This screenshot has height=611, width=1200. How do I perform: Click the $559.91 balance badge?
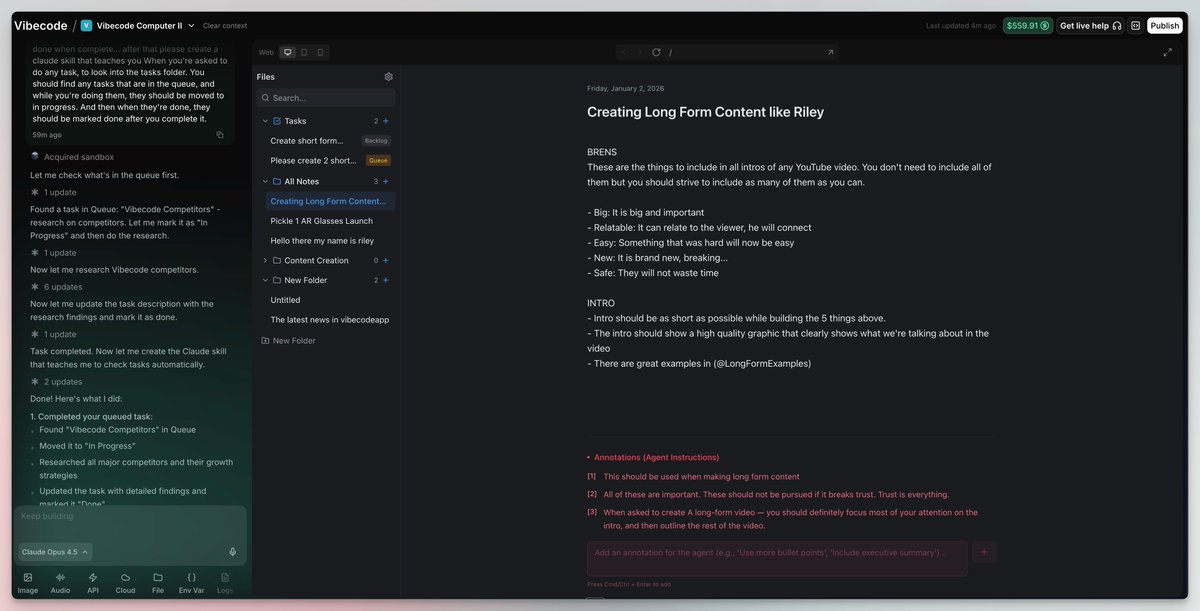click(1027, 25)
